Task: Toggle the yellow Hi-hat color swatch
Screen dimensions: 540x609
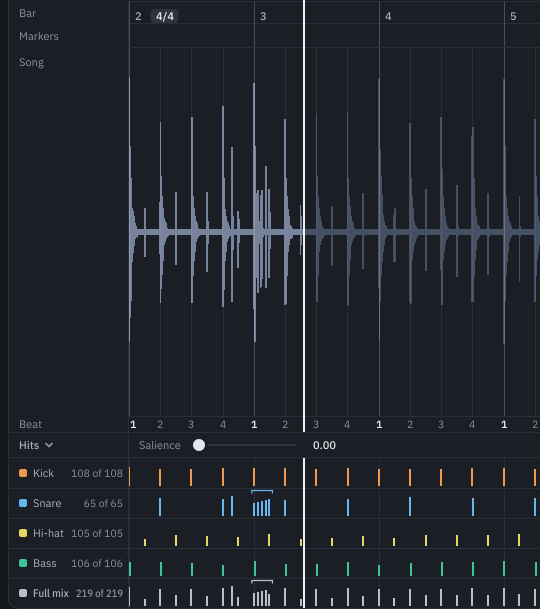Action: (x=23, y=533)
